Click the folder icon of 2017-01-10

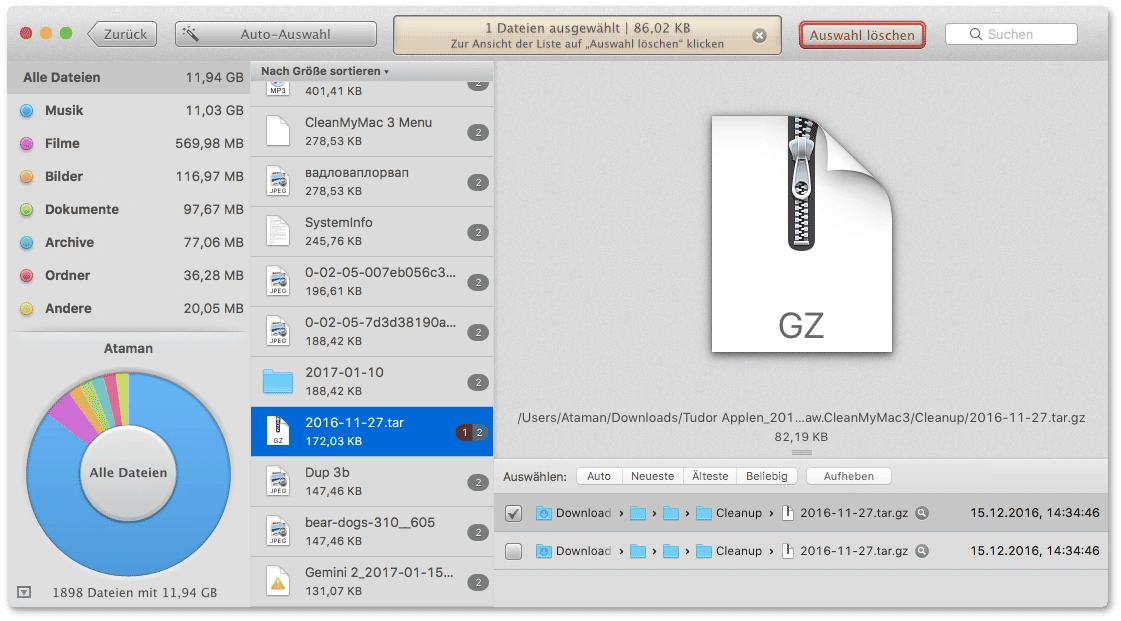pos(278,382)
